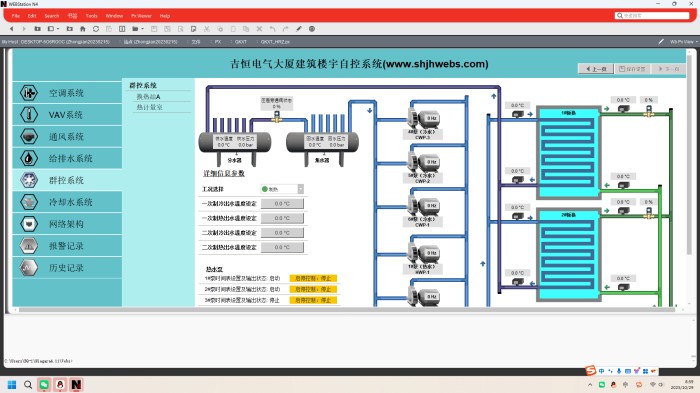Click the home icon in toolbar
Screen dimensions: 700x393
pos(83,29)
